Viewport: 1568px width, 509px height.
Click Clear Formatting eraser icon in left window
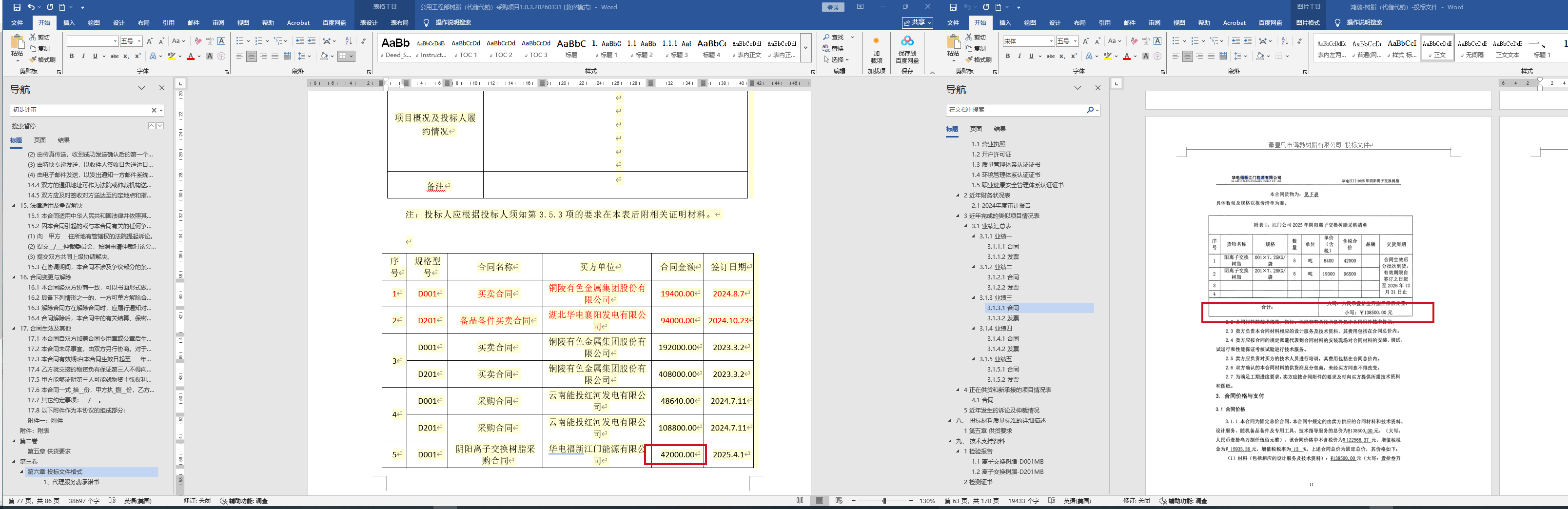198,41
